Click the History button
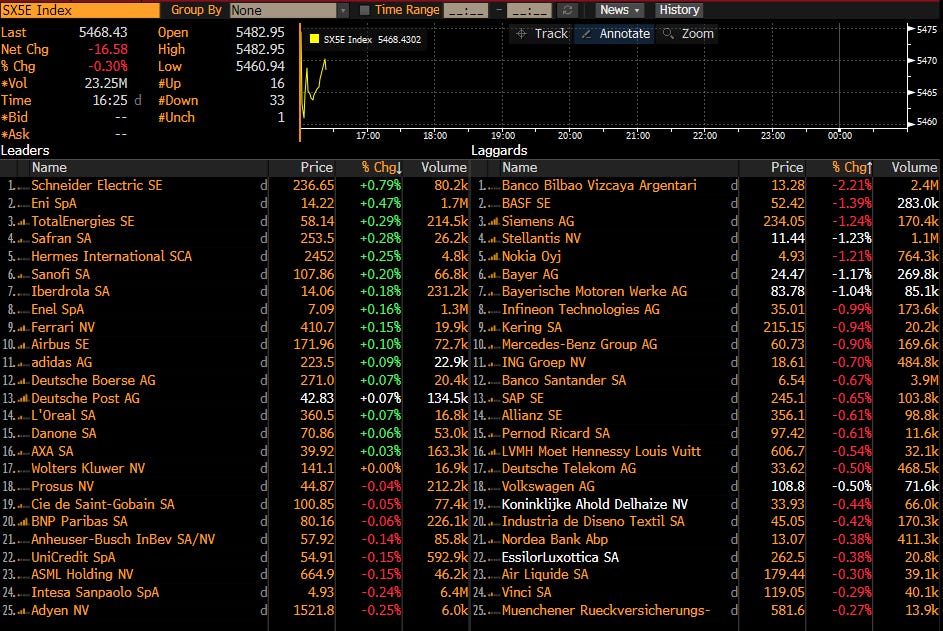943x631 pixels. (x=679, y=10)
